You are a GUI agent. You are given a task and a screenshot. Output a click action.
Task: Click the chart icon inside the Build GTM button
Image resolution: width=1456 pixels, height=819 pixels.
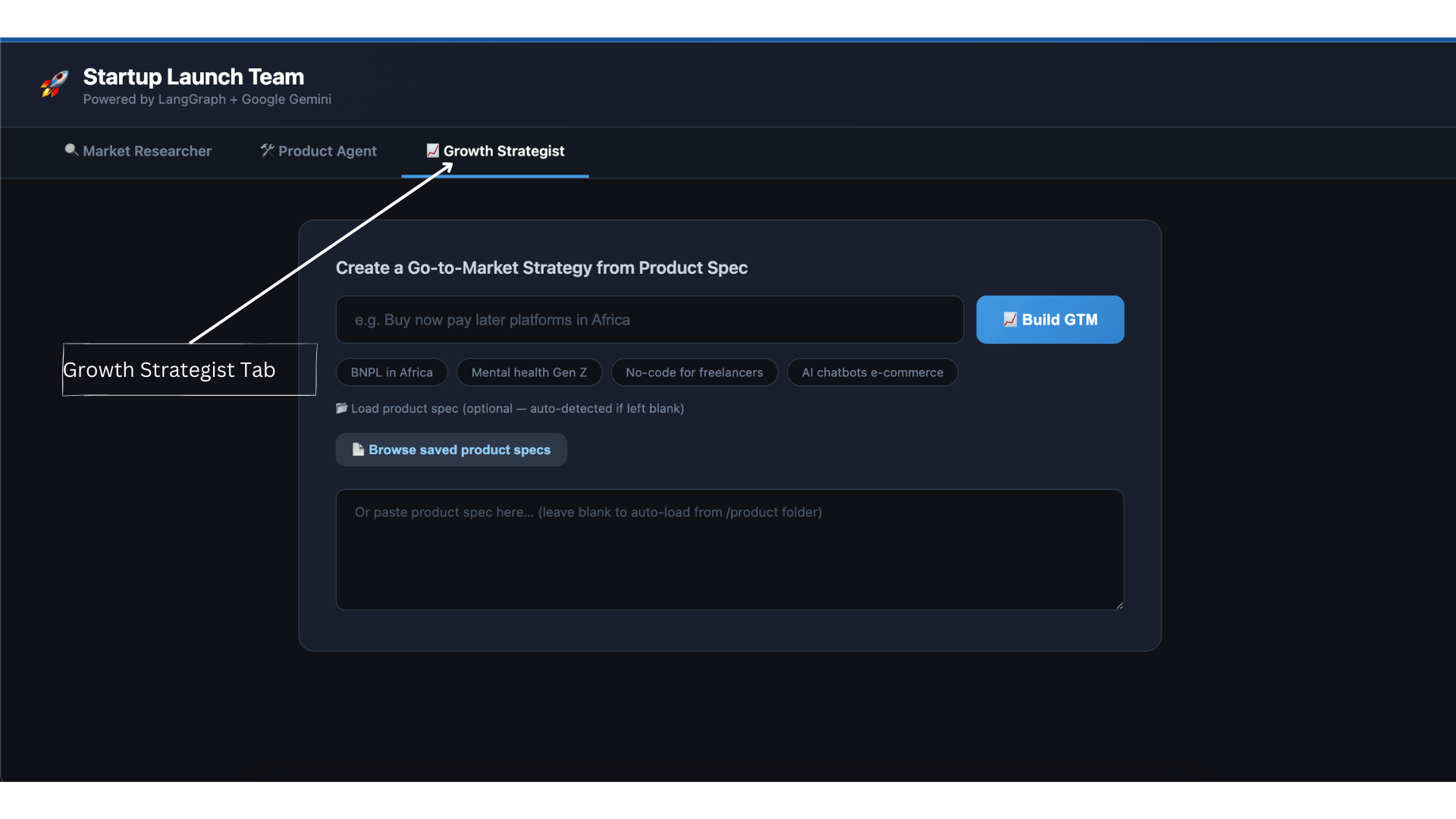click(1010, 319)
